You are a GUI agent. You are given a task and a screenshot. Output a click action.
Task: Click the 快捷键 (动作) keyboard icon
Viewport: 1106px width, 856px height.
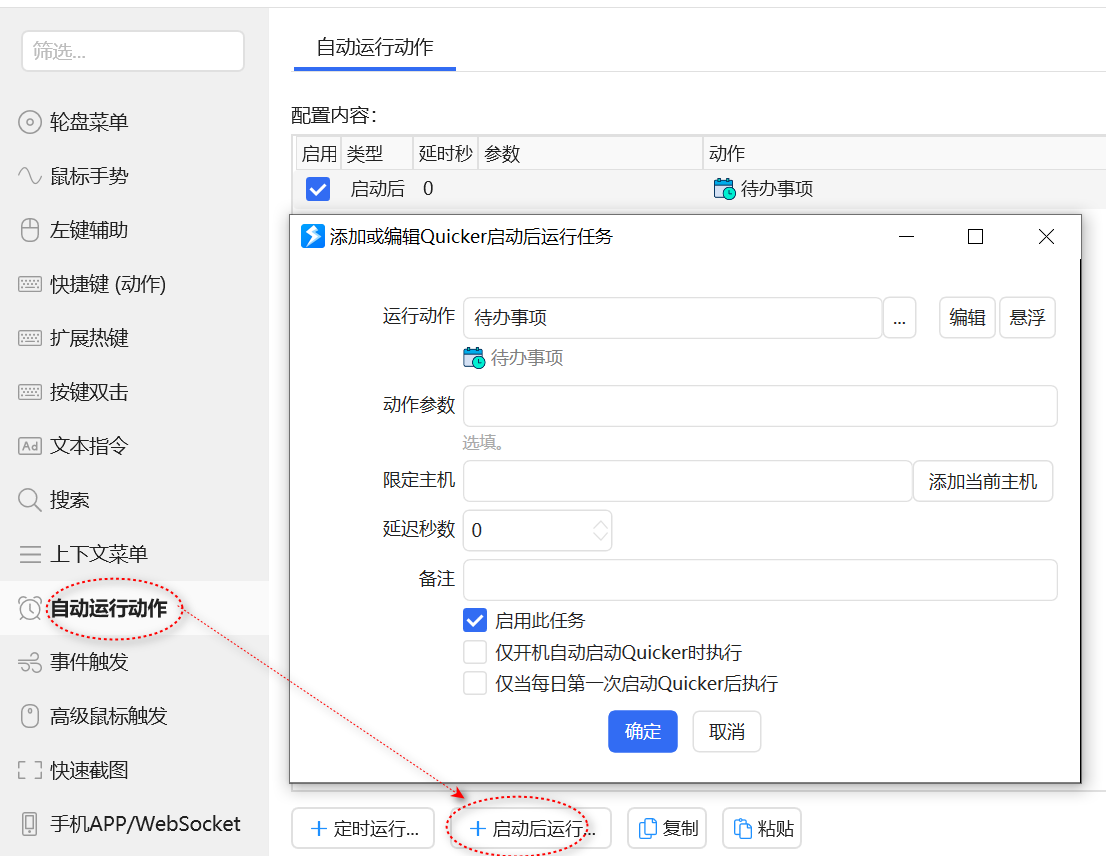coord(30,284)
